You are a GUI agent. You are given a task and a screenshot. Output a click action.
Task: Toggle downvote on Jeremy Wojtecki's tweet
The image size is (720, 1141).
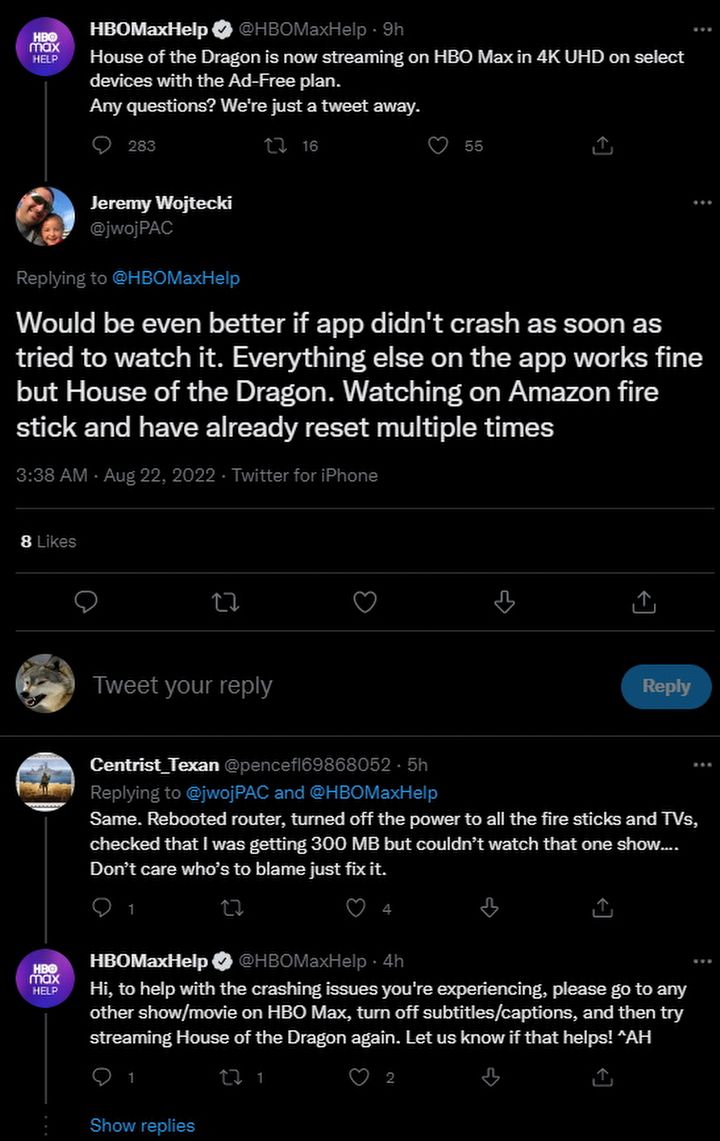(x=505, y=601)
